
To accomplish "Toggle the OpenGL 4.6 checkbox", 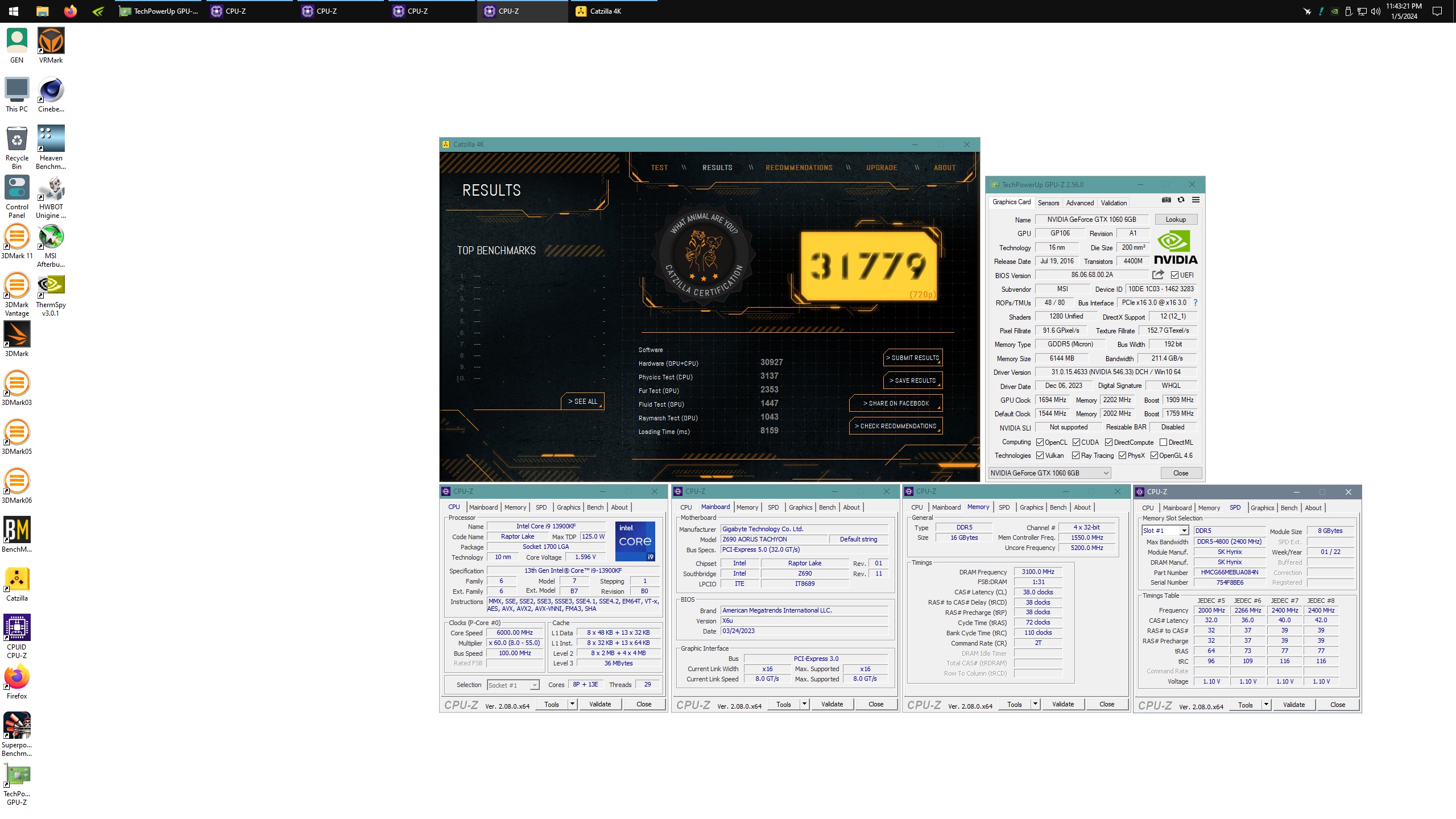I will click(1155, 456).
